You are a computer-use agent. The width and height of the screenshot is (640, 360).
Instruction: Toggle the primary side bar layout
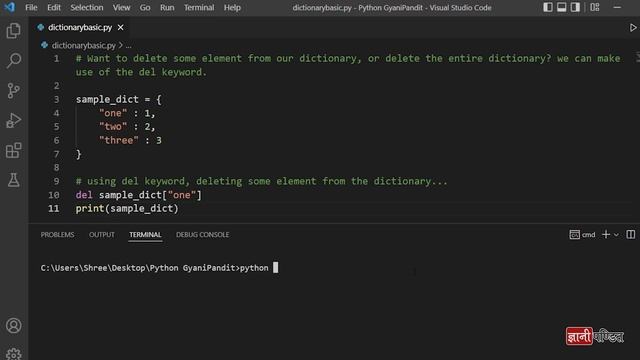(548, 7)
